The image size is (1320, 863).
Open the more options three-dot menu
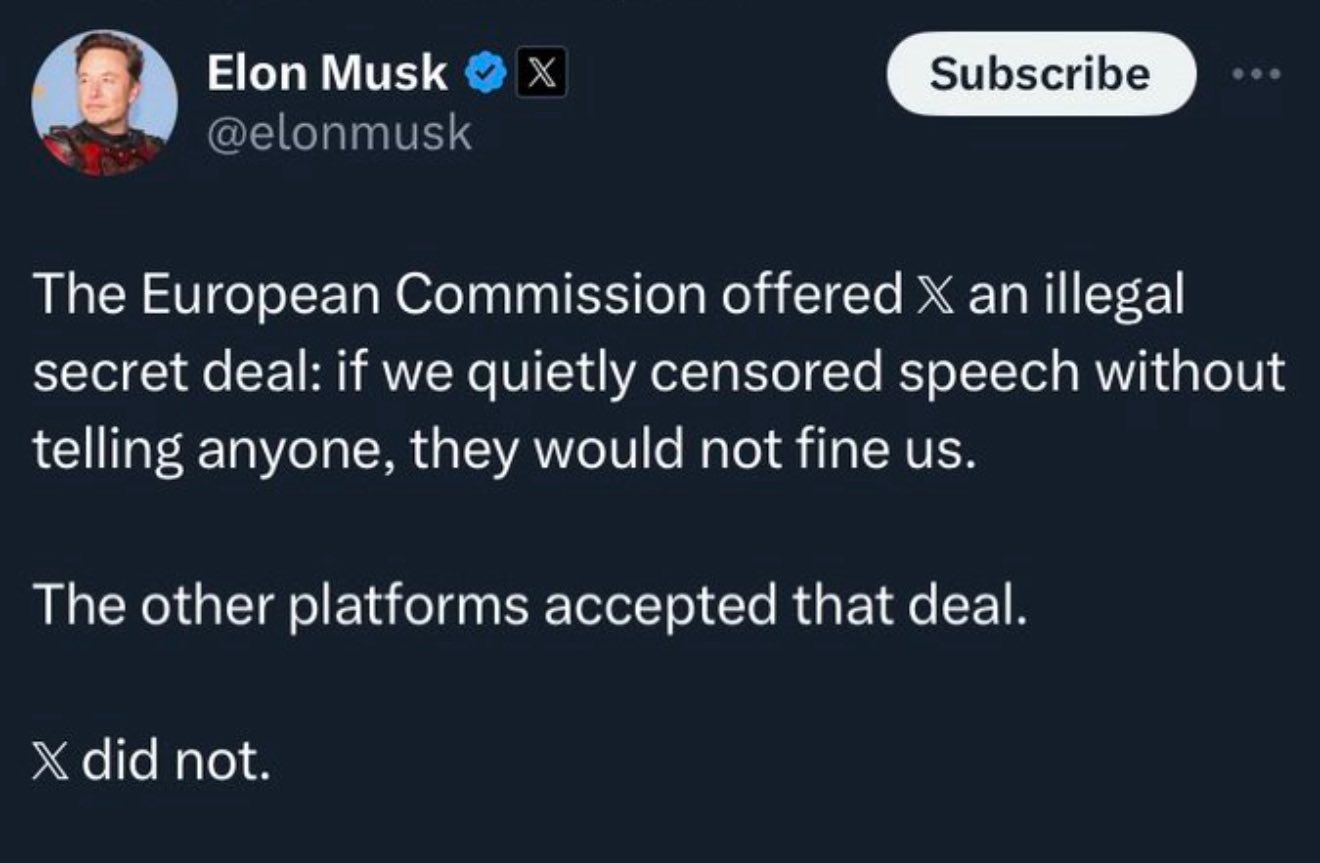(x=1255, y=74)
